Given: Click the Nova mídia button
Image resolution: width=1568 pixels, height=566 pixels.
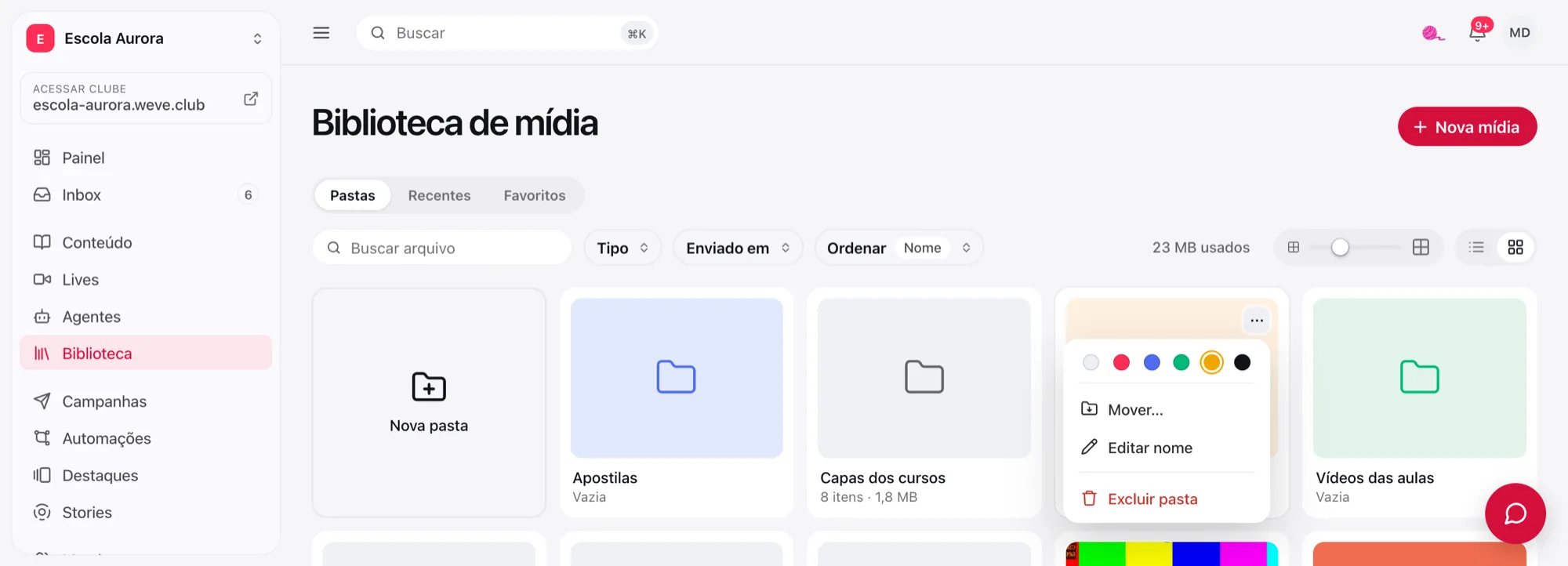Looking at the screenshot, I should [1467, 127].
